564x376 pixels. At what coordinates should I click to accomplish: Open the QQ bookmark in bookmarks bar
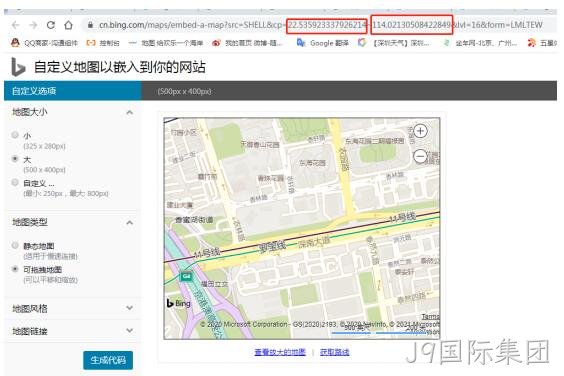tap(44, 43)
